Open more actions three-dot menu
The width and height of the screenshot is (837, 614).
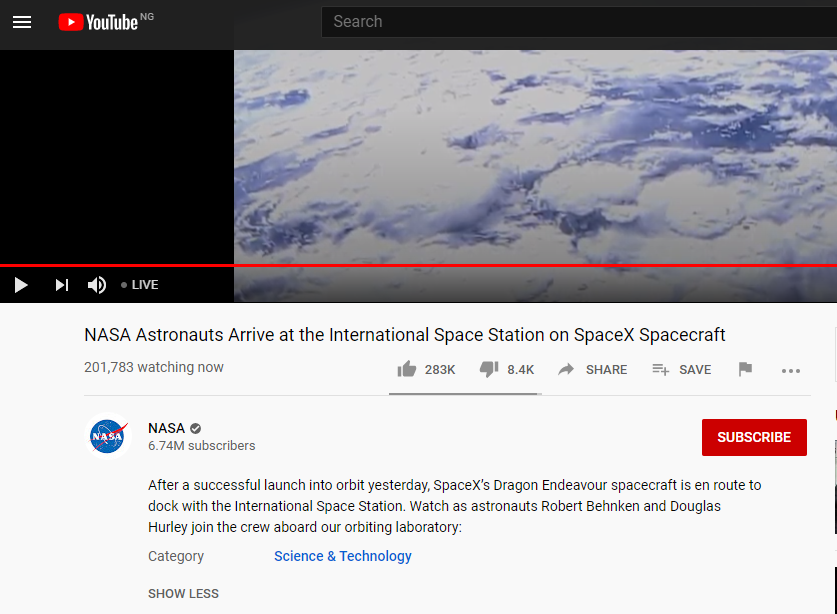pyautogui.click(x=791, y=371)
